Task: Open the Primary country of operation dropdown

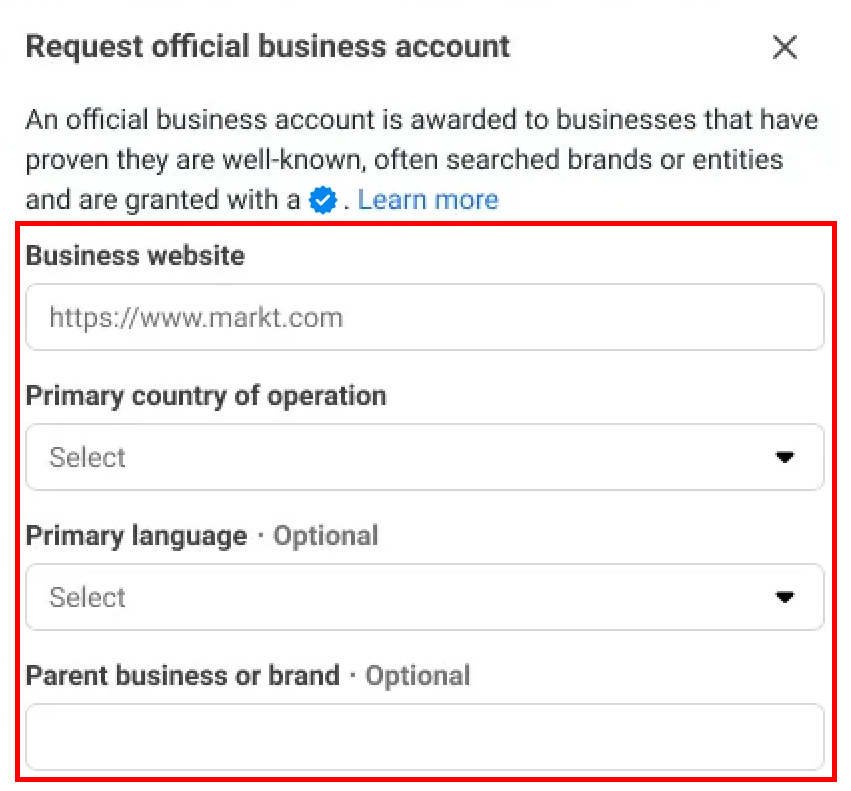Action: [425, 457]
